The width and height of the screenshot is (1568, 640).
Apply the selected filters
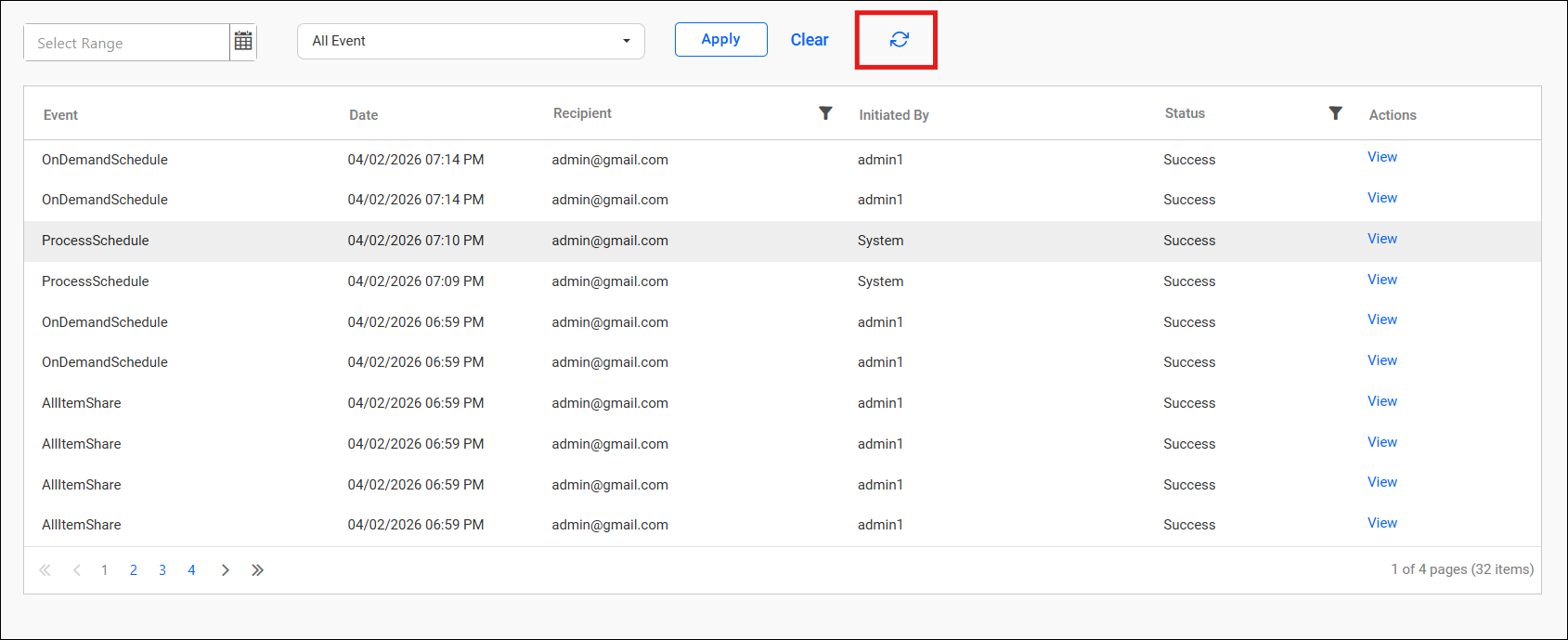click(720, 39)
